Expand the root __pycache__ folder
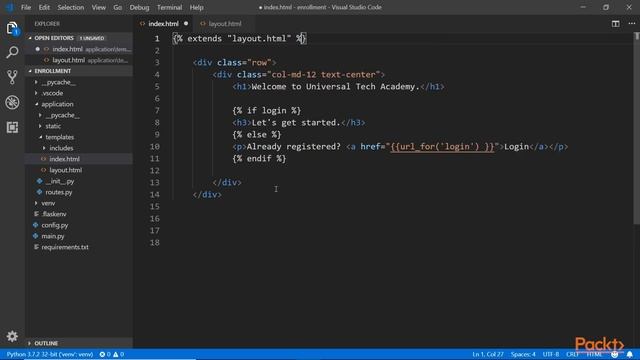The image size is (640, 360). tap(58, 82)
